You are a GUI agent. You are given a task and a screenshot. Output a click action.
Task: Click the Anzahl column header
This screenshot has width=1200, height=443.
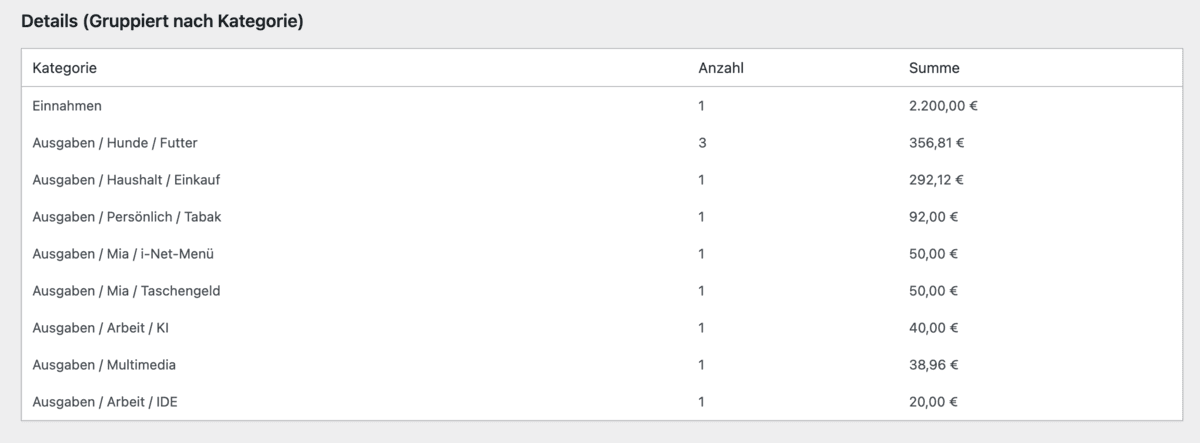720,68
